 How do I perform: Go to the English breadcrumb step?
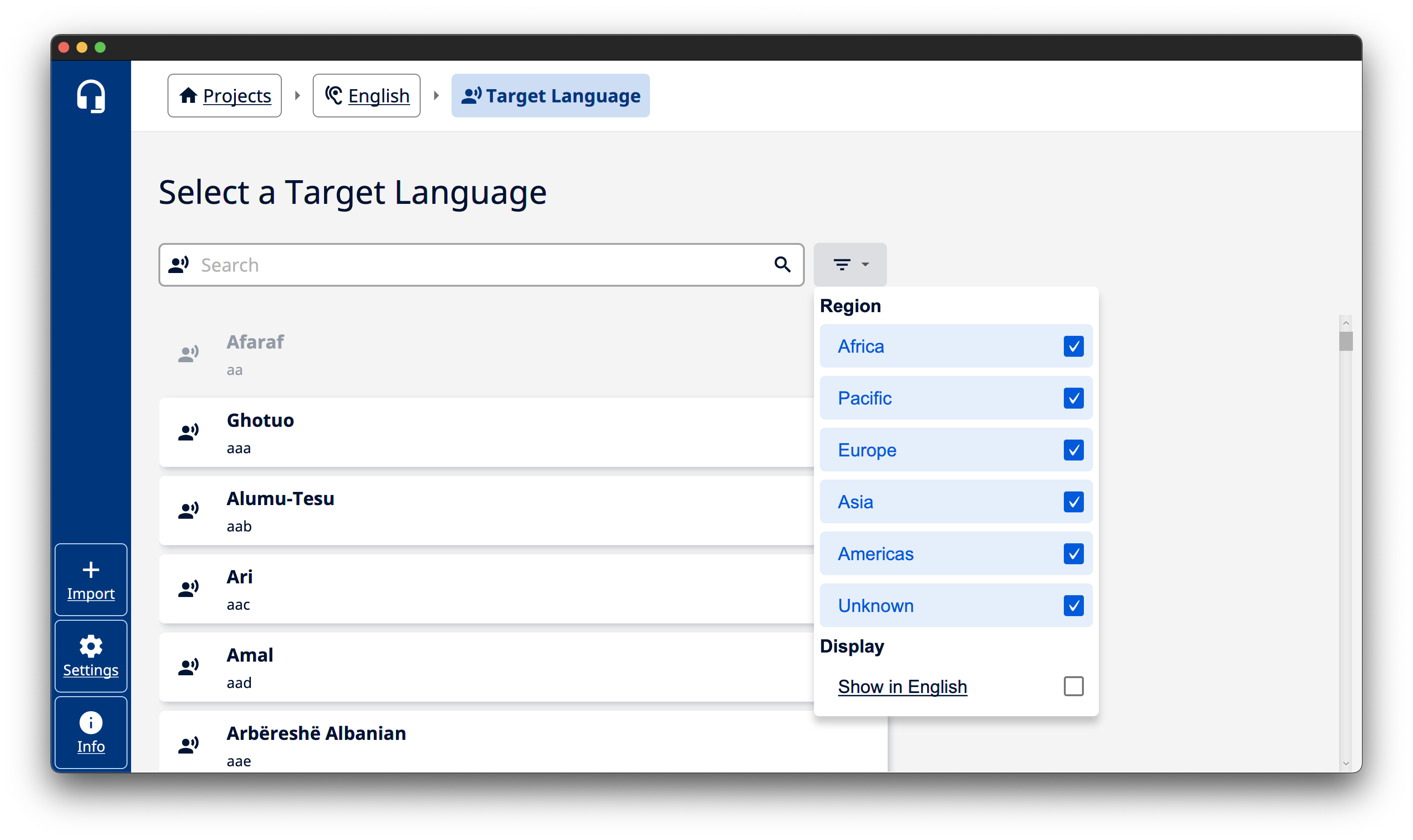click(x=366, y=96)
